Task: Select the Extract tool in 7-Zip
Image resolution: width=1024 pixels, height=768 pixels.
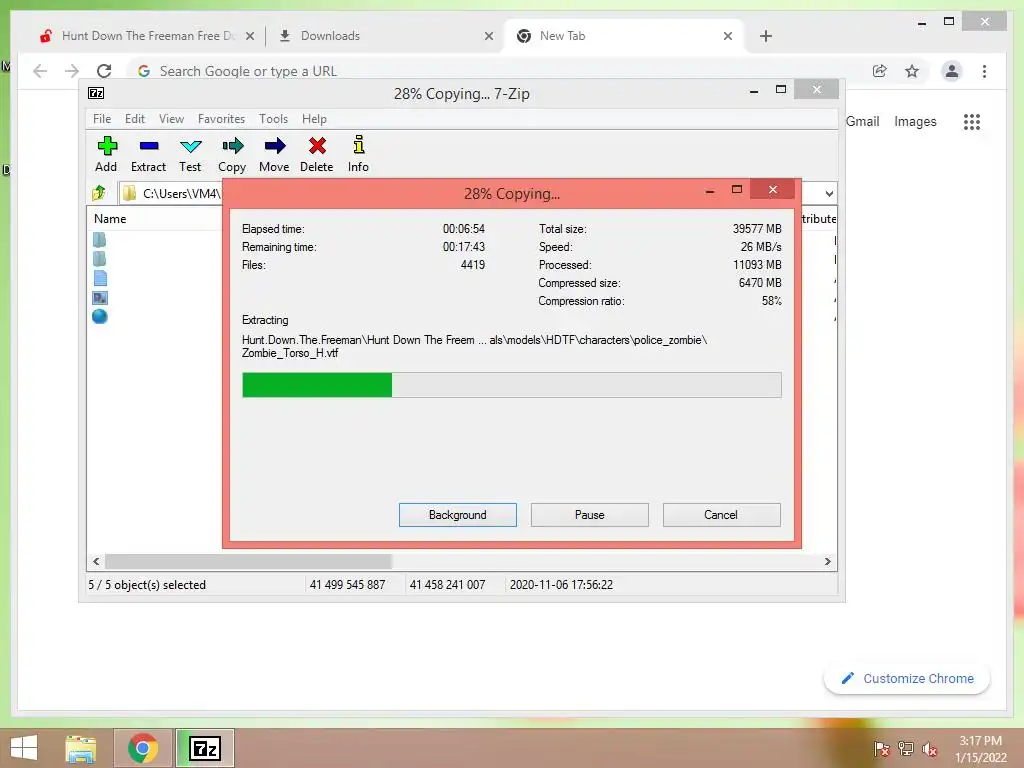Action: point(148,154)
